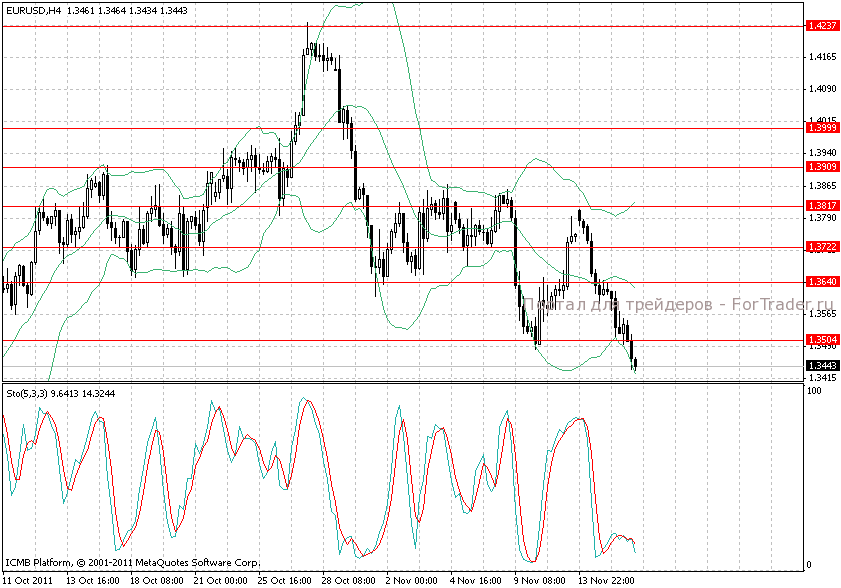
Task: Click the 1.4165 price axis value
Action: [x=823, y=57]
